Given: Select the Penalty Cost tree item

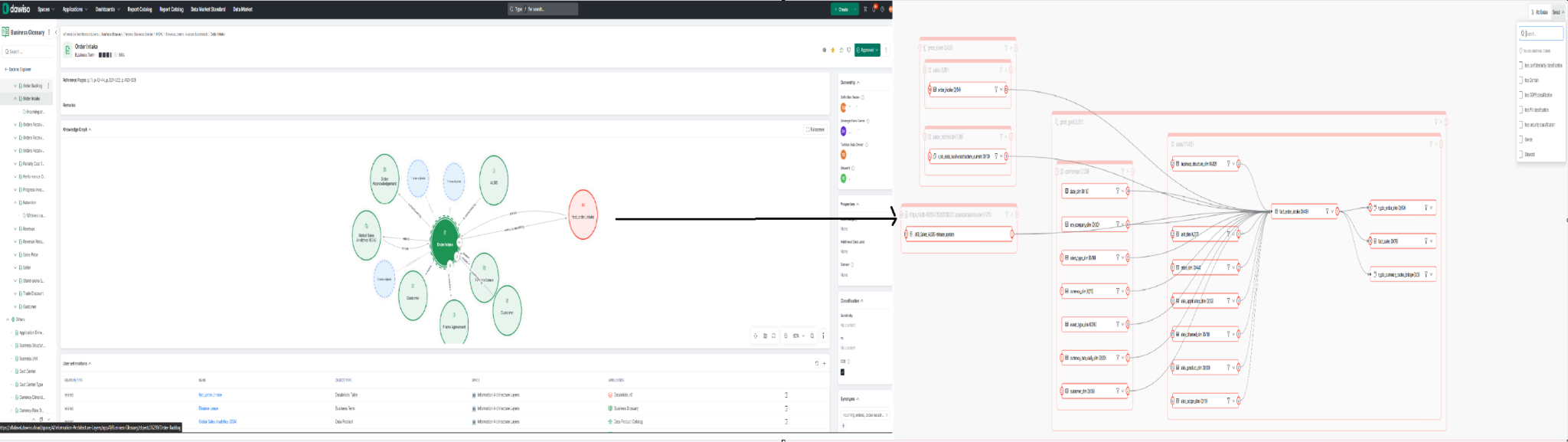Looking at the screenshot, I should (x=31, y=164).
